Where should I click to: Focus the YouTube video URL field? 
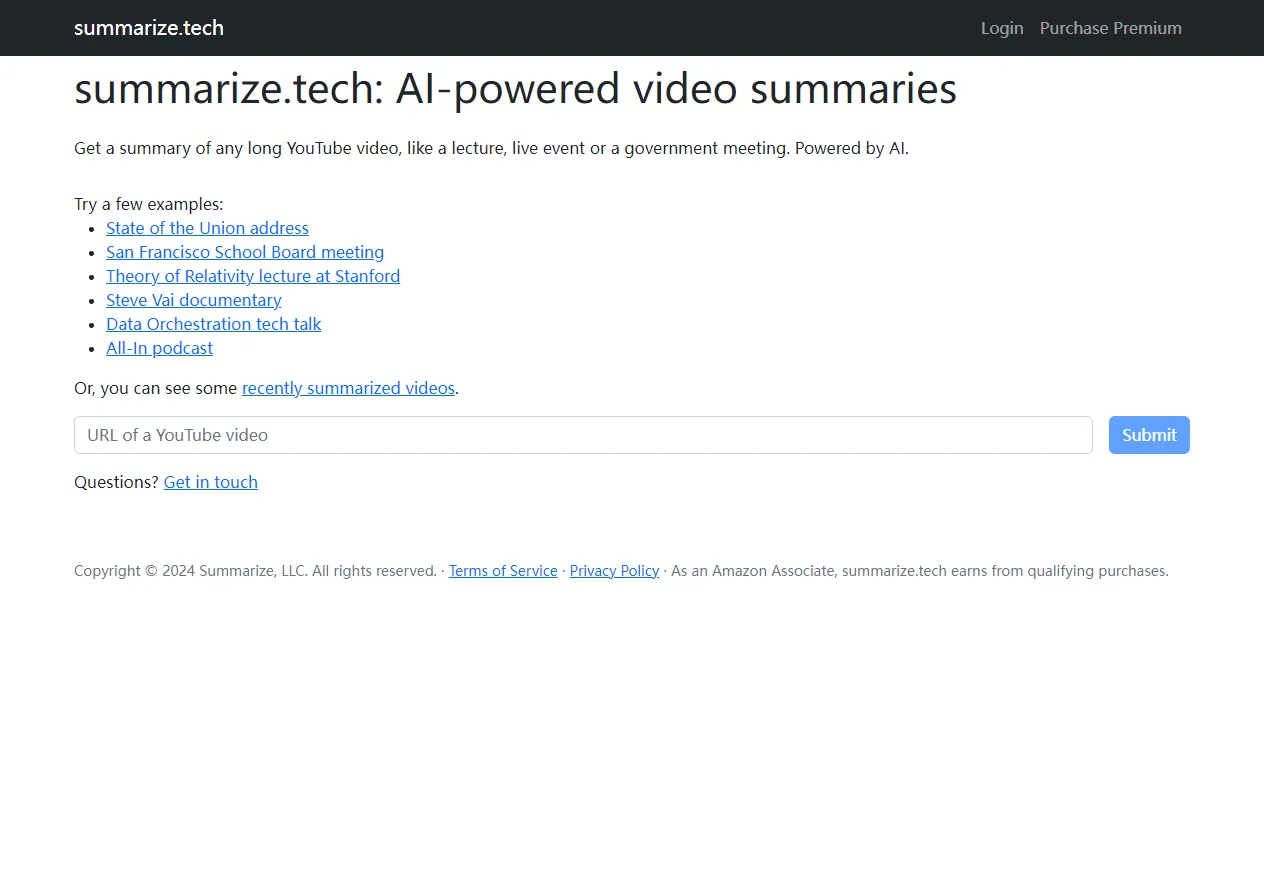(583, 435)
